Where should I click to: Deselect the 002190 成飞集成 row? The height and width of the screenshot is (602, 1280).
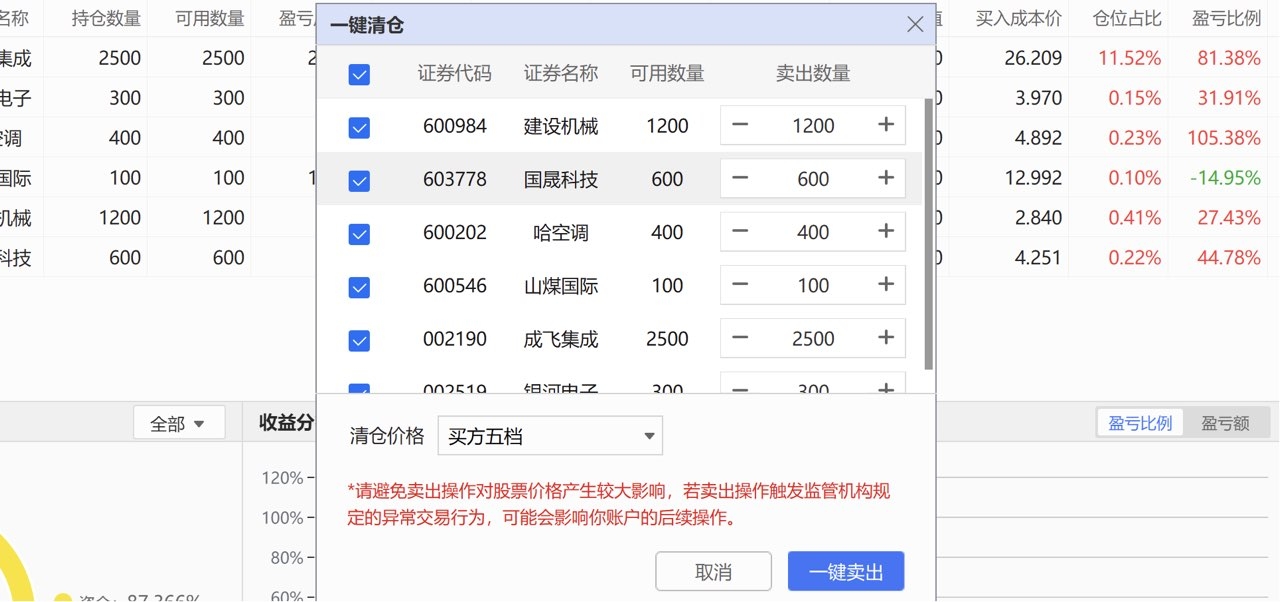359,340
